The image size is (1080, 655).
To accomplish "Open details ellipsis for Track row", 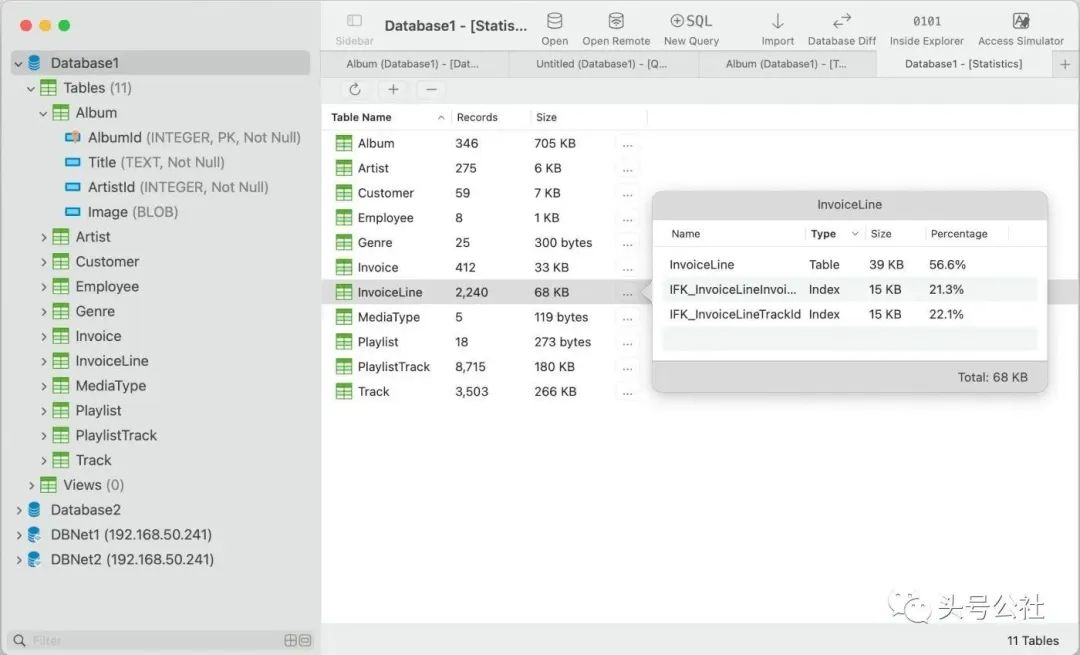I will [x=627, y=392].
